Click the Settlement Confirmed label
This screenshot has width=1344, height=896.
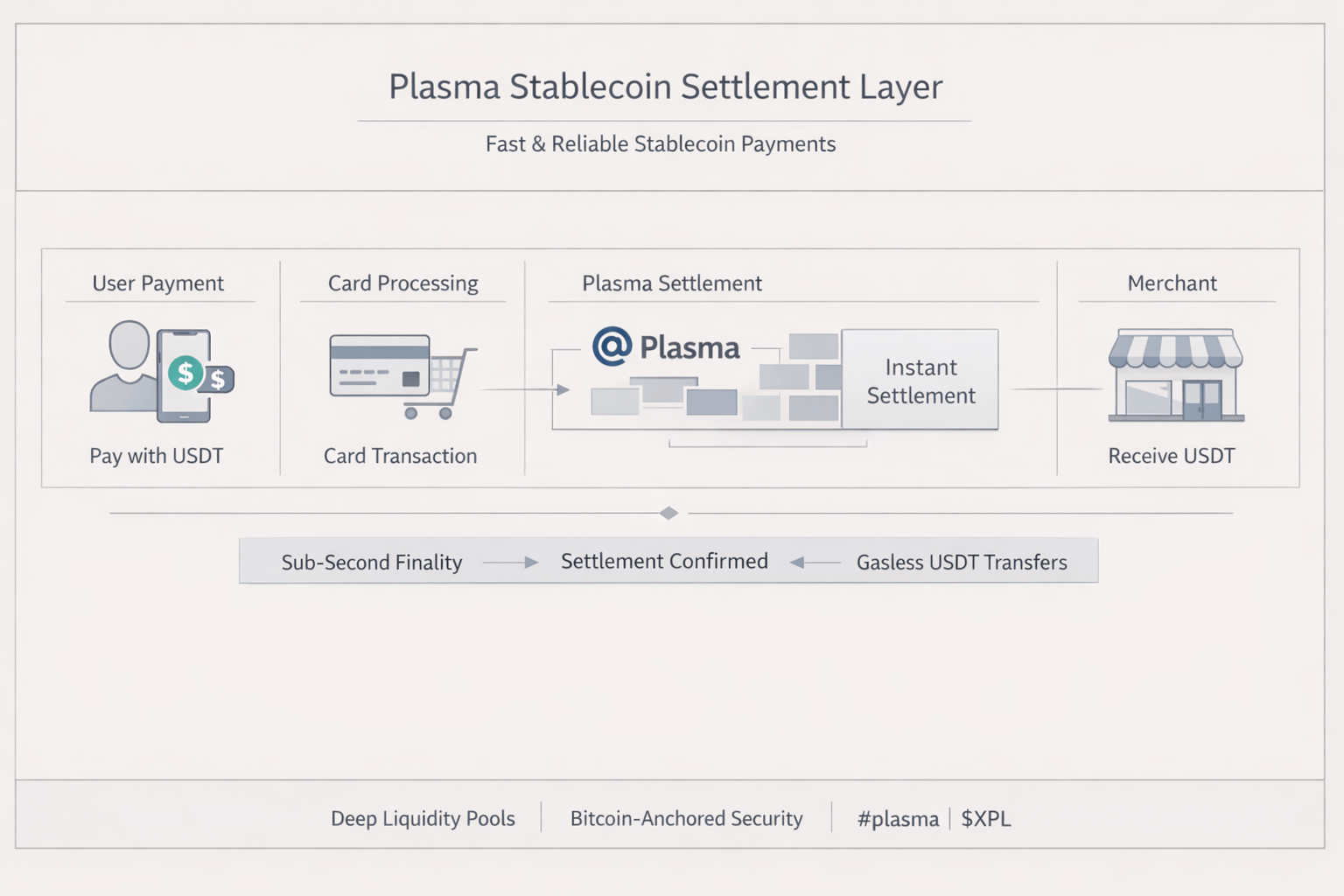point(664,562)
